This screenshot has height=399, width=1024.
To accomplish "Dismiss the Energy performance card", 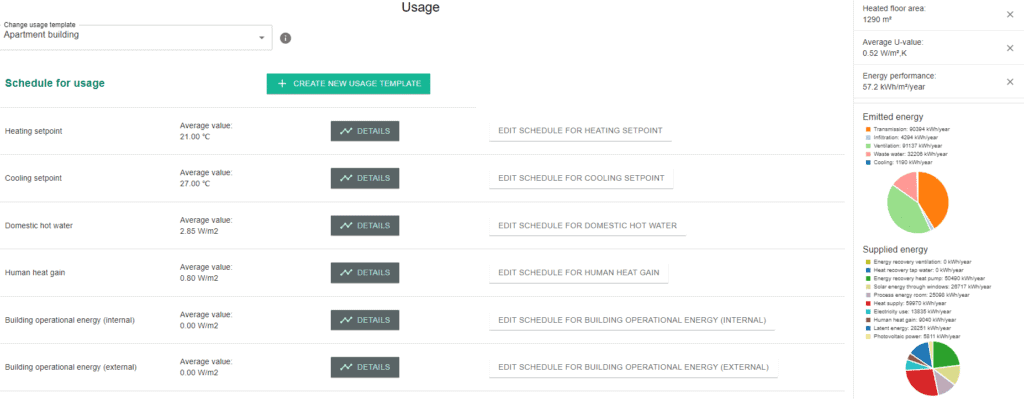I will pyautogui.click(x=1010, y=82).
